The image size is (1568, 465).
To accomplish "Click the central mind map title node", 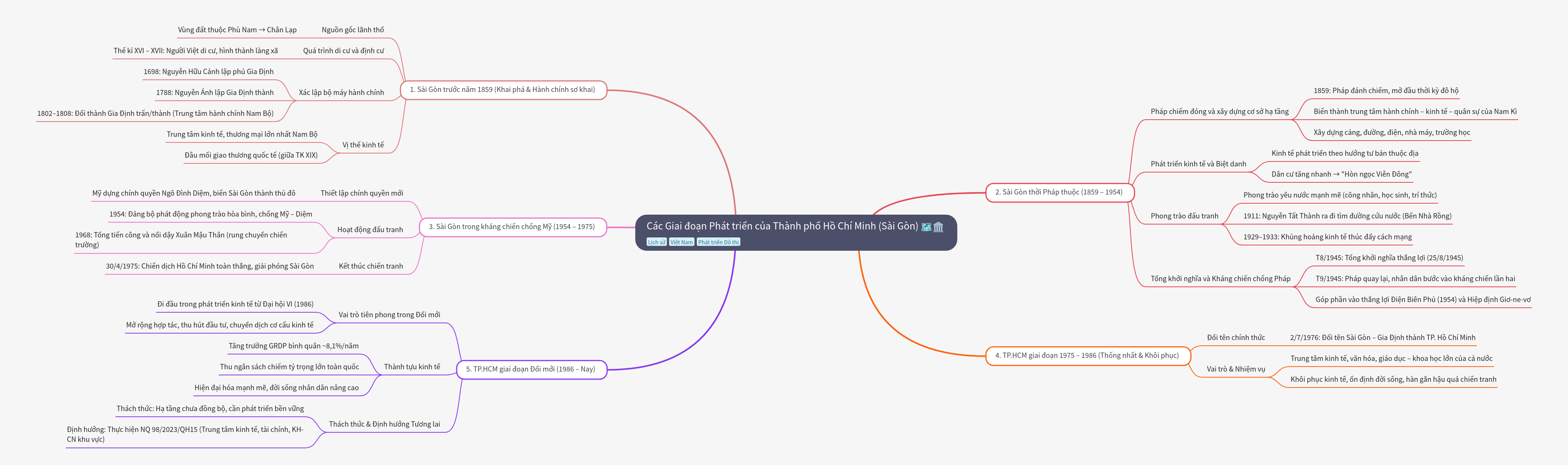I will click(x=783, y=226).
